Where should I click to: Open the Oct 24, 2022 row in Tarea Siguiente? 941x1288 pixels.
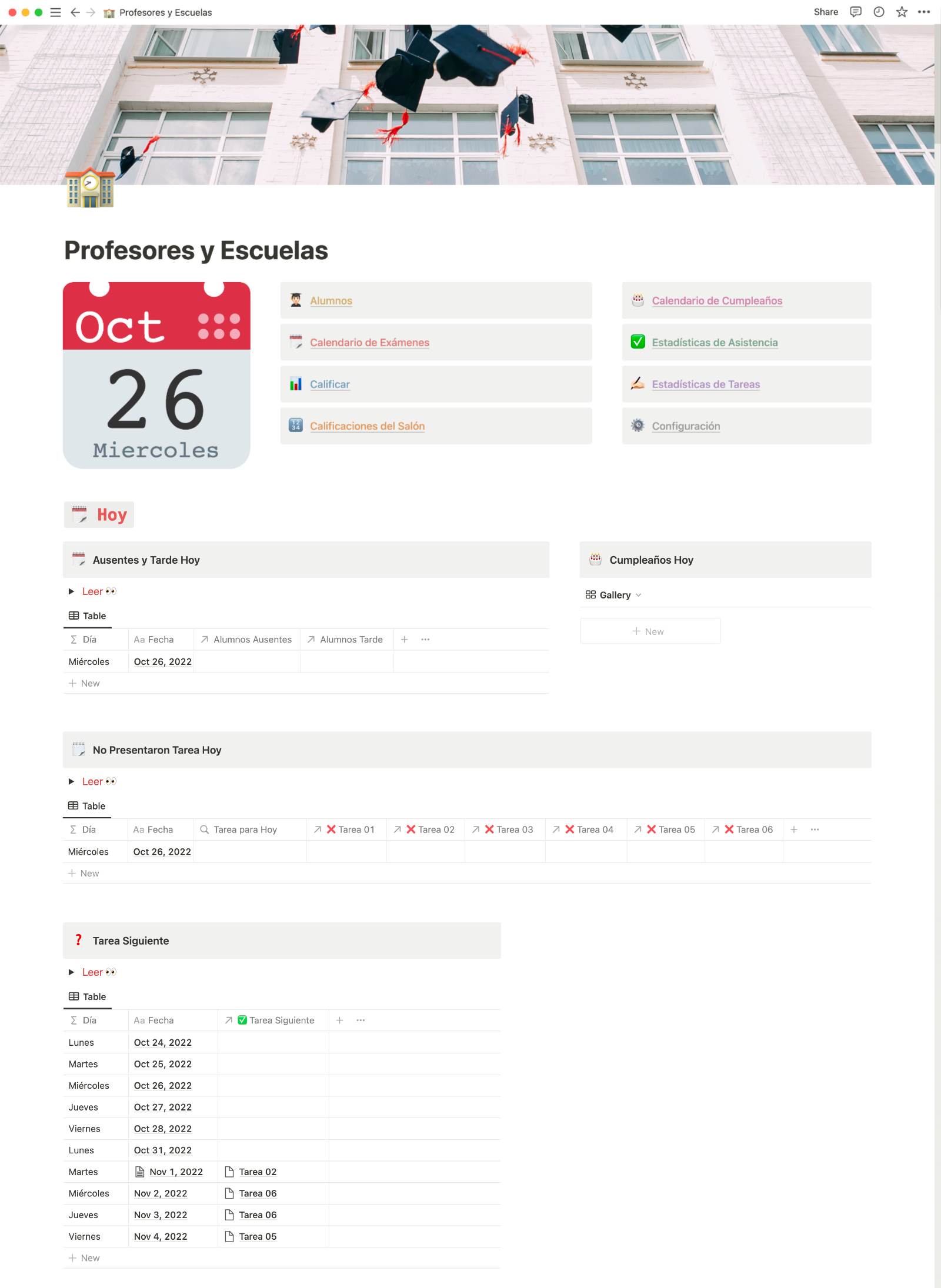163,1042
